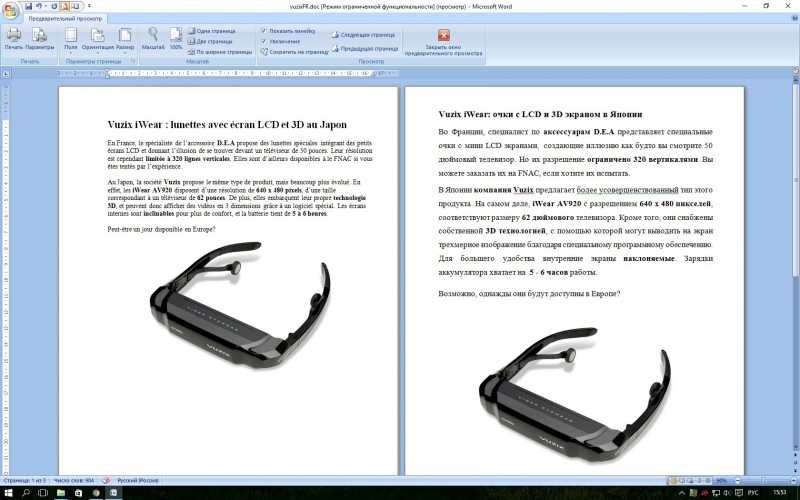Toggle the Показать линейку checkbox

pos(264,31)
